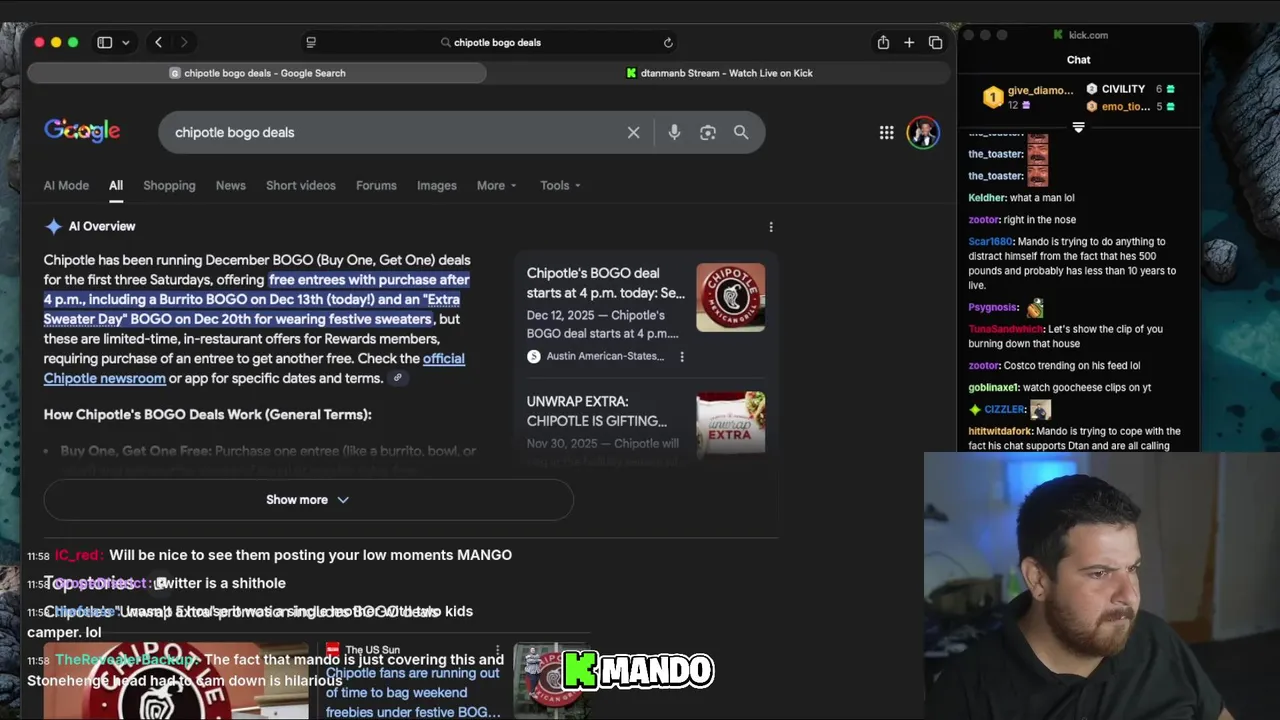Image resolution: width=1280 pixels, height=720 pixels.
Task: Switch to dtanmanb Stream Kick tab
Action: pos(719,73)
